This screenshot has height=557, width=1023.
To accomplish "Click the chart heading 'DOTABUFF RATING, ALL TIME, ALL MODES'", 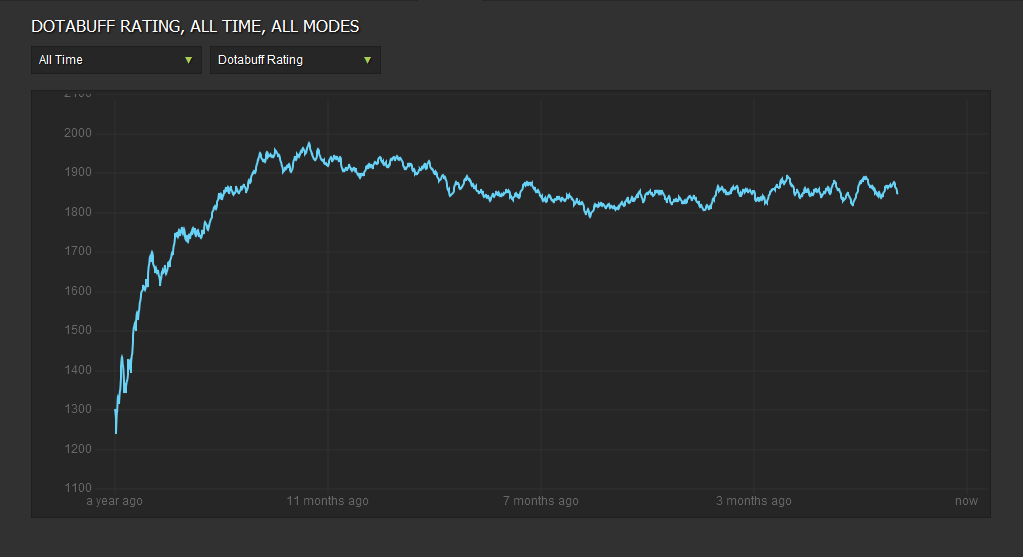I will point(195,26).
